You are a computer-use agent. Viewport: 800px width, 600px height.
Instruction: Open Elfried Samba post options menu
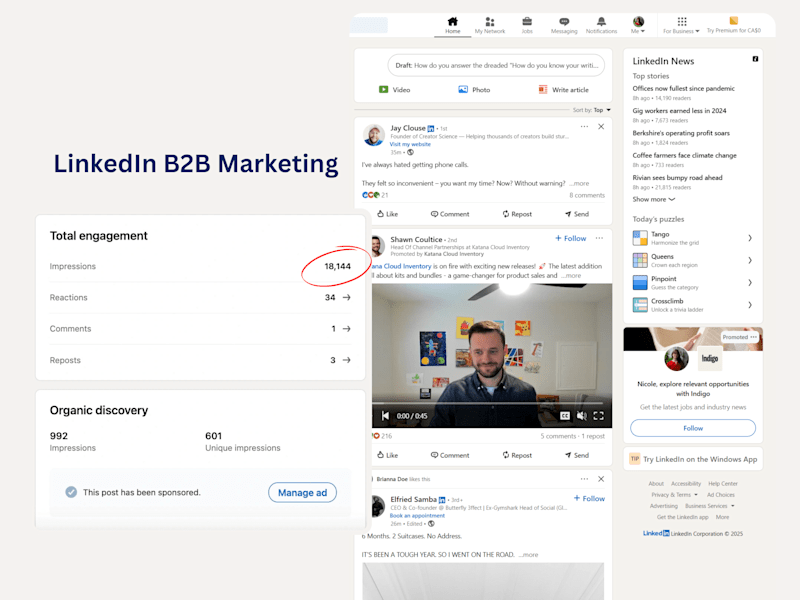pyautogui.click(x=584, y=479)
